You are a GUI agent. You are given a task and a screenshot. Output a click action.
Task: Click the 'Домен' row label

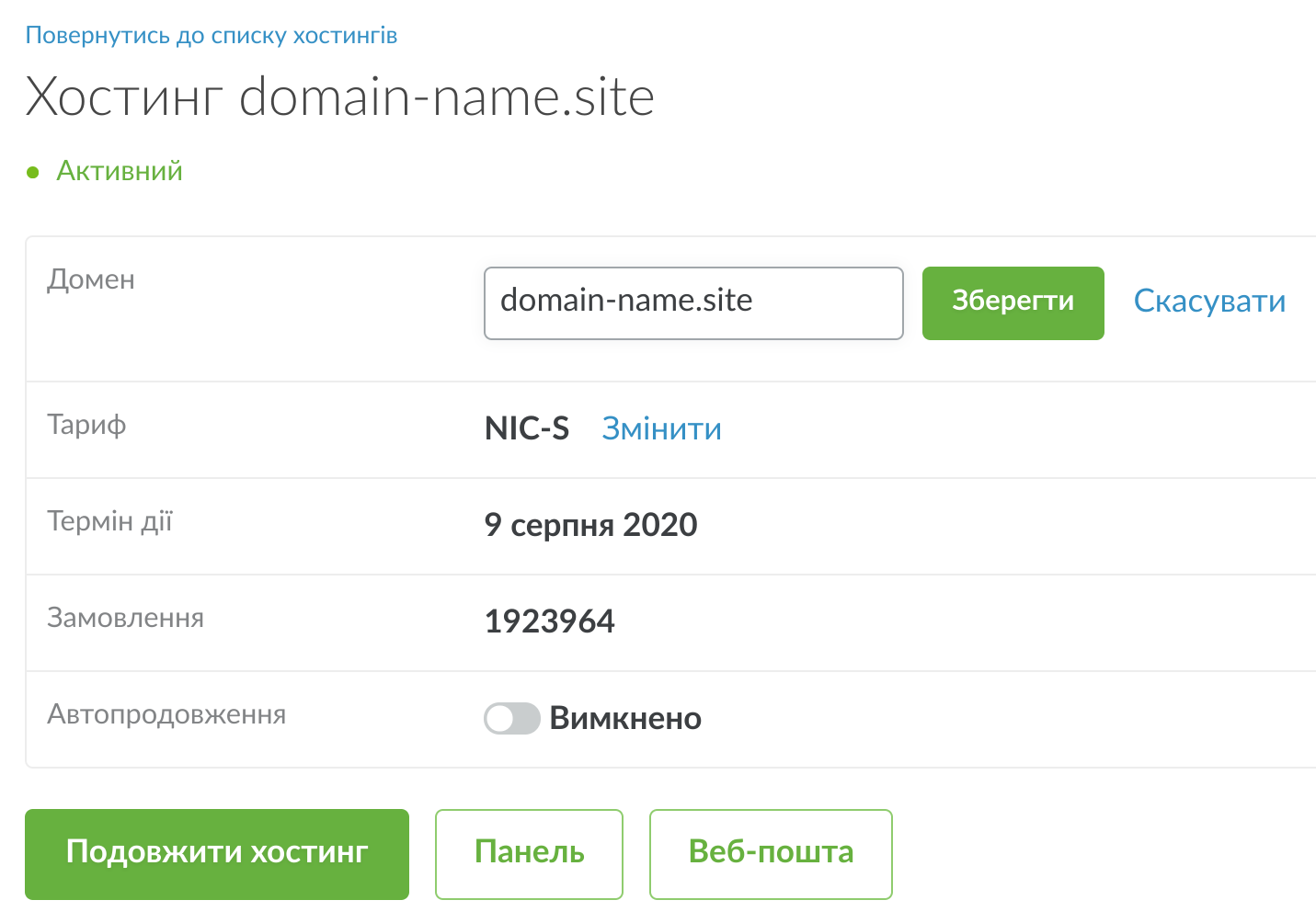coord(91,279)
